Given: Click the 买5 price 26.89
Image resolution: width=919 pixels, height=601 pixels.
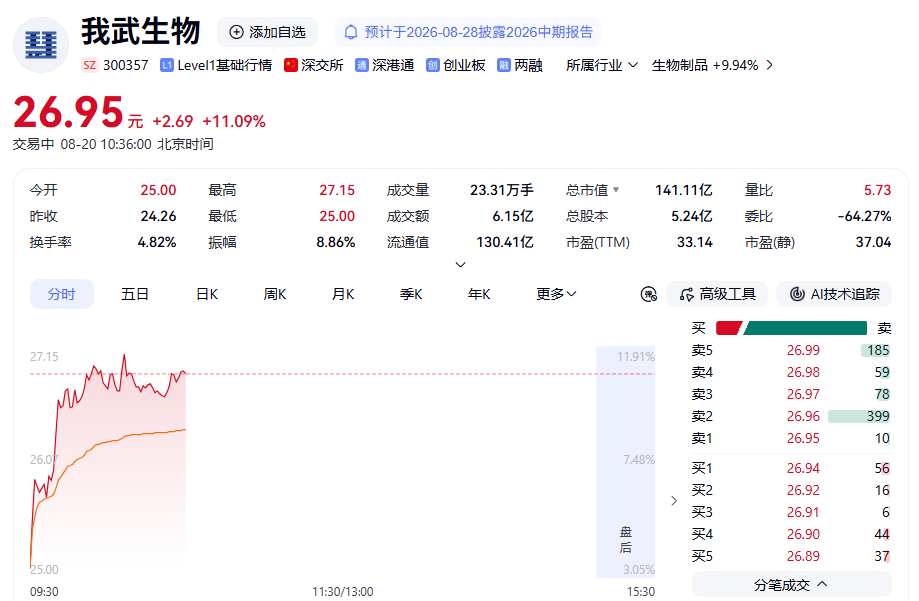Looking at the screenshot, I should (x=803, y=556).
